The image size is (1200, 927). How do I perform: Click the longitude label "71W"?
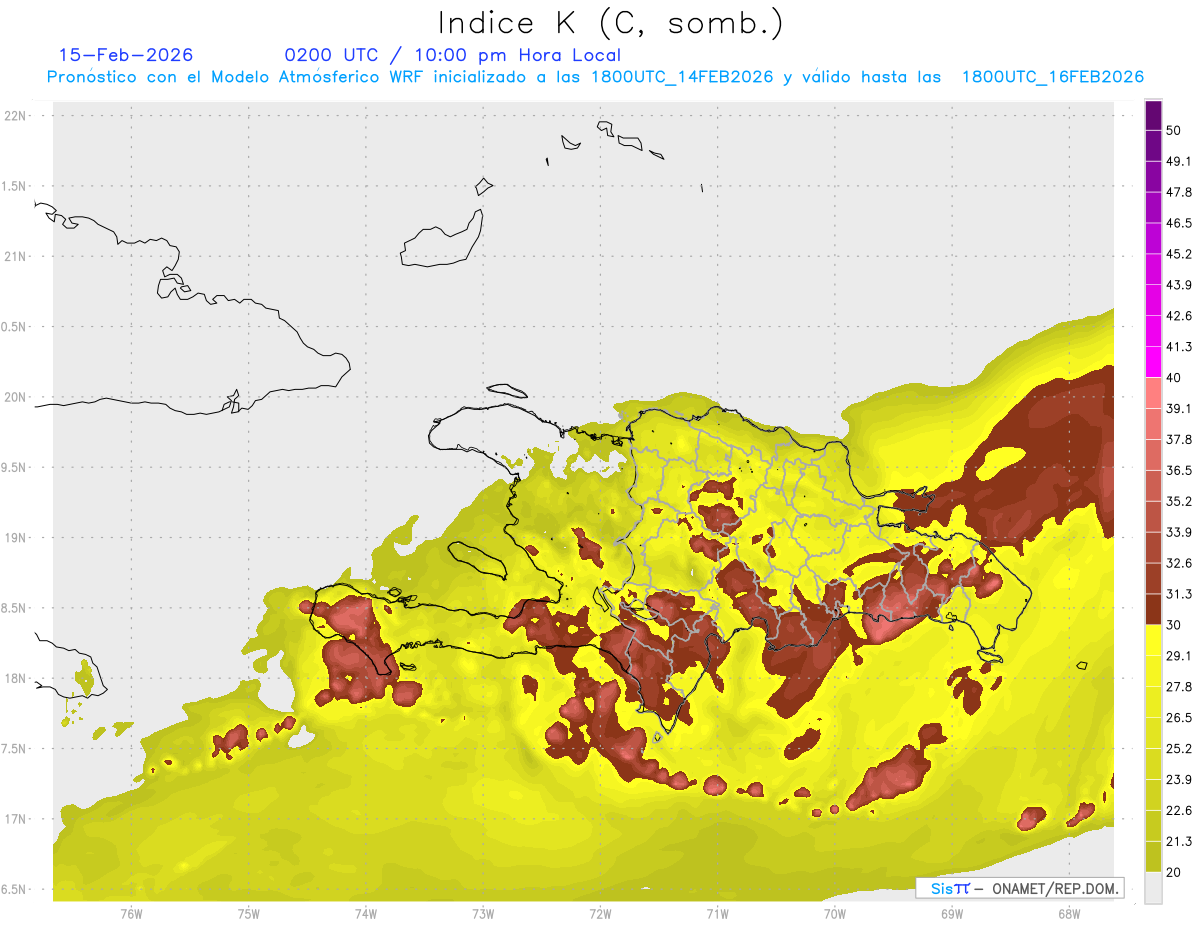(x=717, y=914)
